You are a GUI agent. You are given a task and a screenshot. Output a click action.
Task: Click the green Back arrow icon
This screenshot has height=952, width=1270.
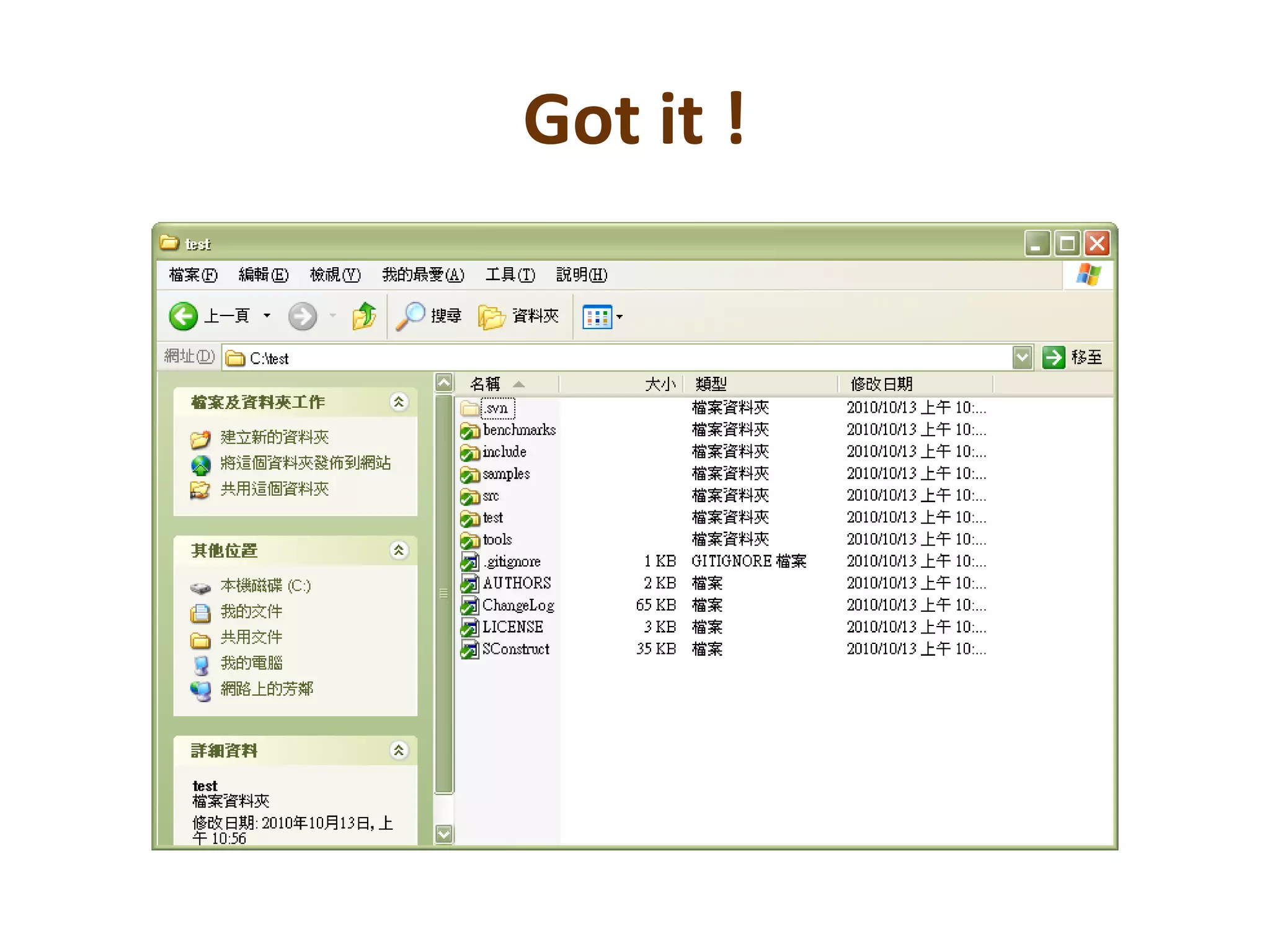click(183, 316)
